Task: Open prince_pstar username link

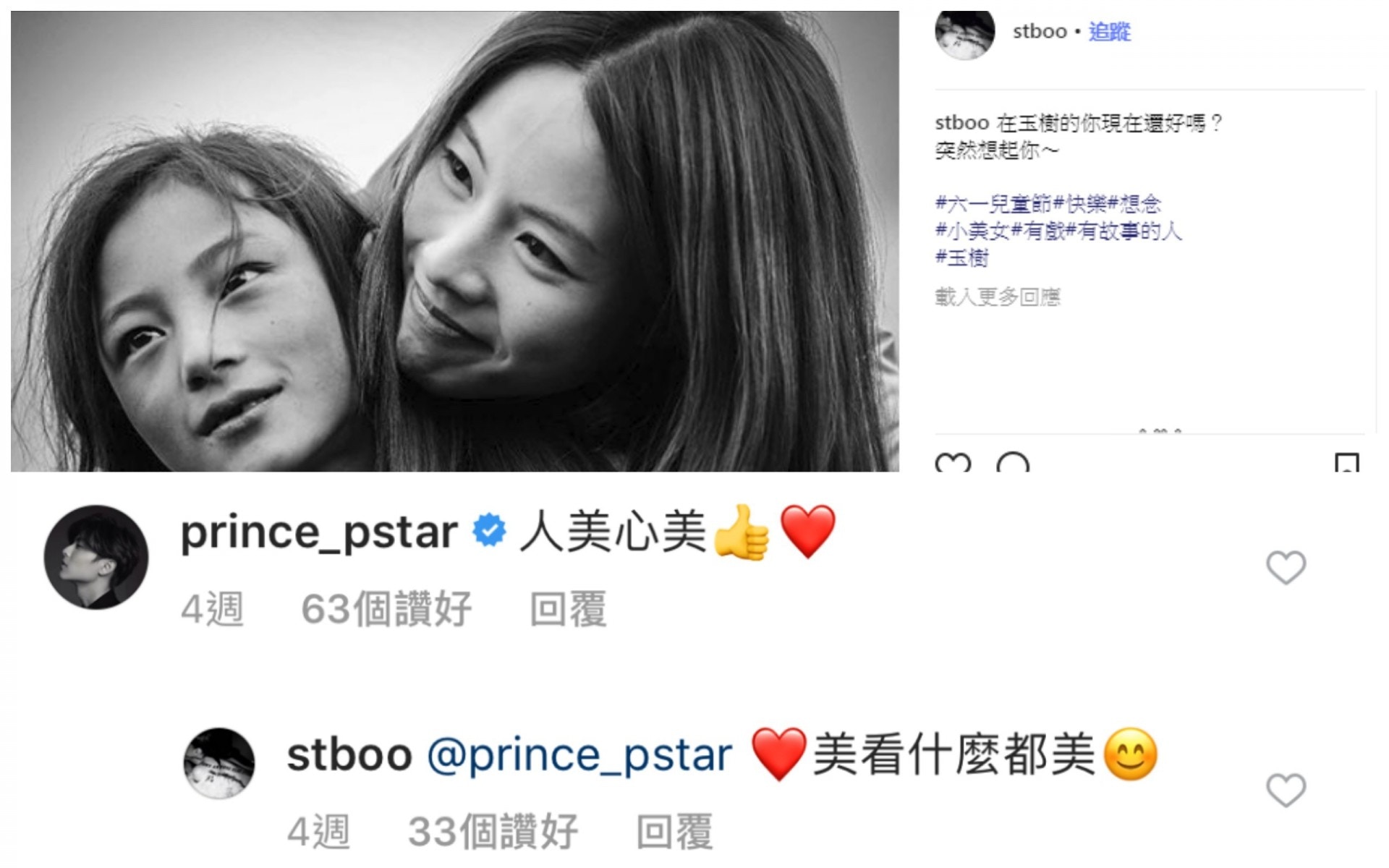Action: (x=318, y=534)
